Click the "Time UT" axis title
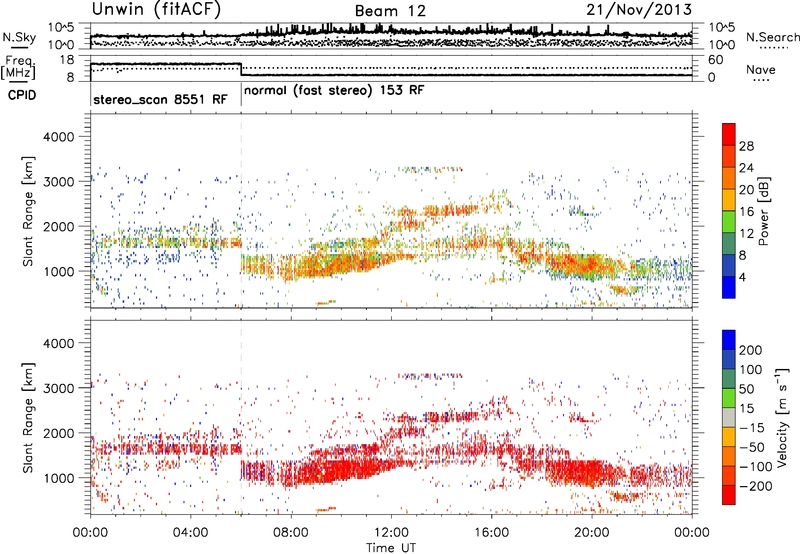Image resolution: width=800 pixels, height=554 pixels. coord(391,548)
